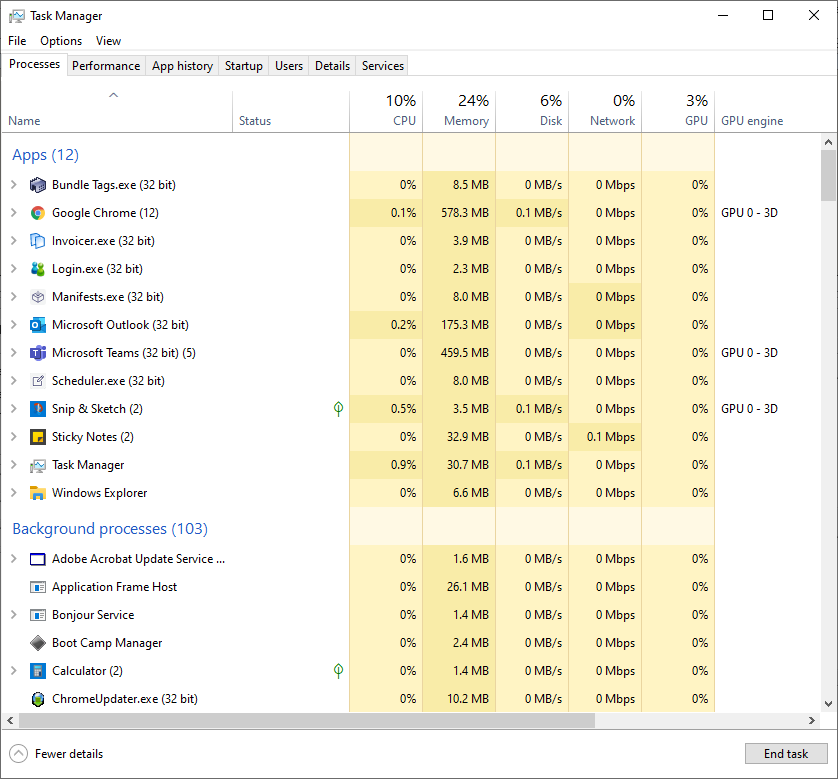
Task: Expand the Microsoft Outlook process row
Action: pyautogui.click(x=14, y=325)
